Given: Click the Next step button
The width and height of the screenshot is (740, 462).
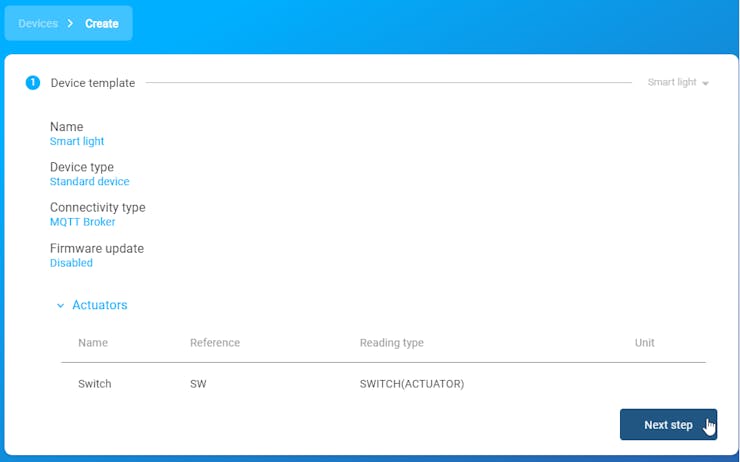Looking at the screenshot, I should tap(668, 424).
